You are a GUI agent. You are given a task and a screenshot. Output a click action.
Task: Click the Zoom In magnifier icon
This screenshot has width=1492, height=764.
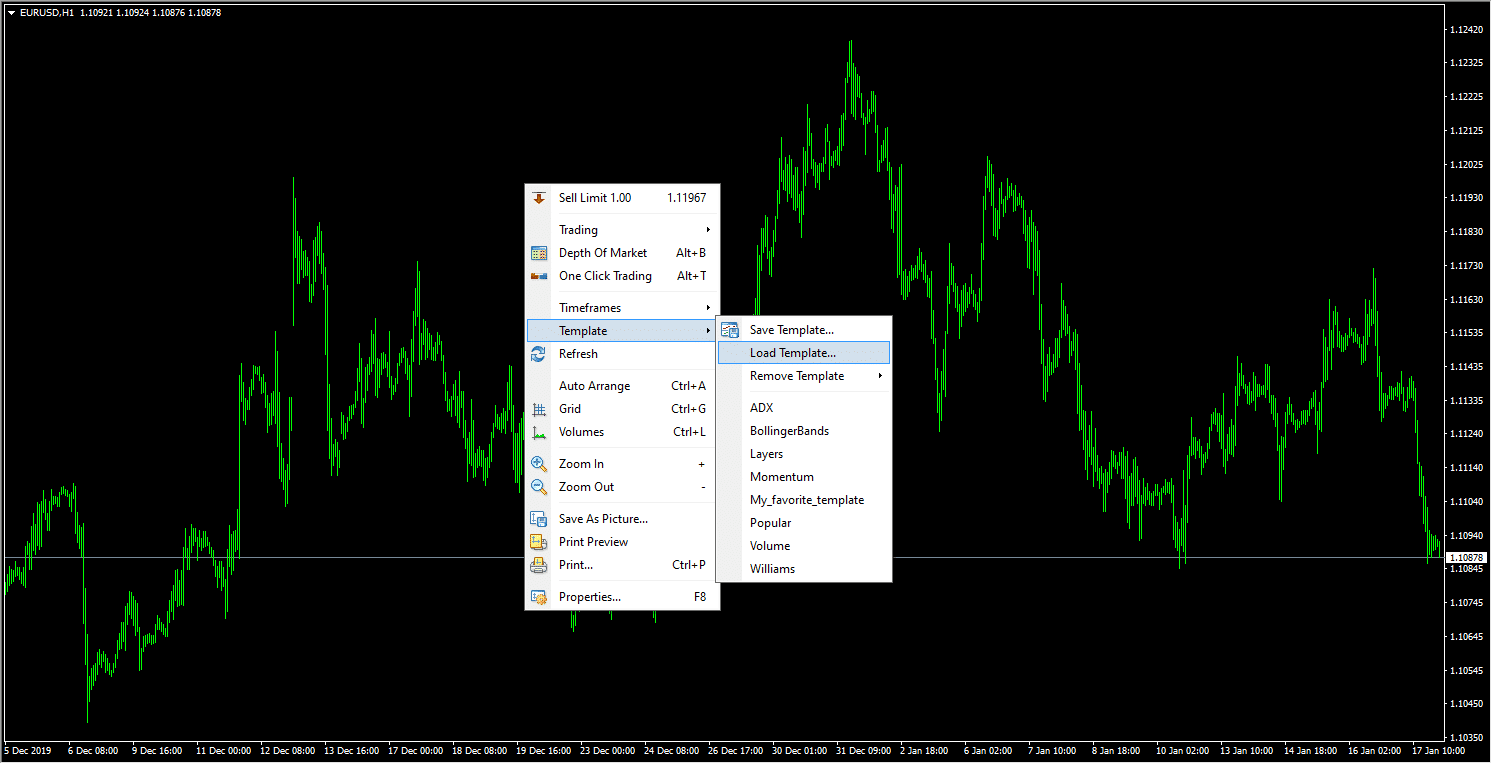coord(539,464)
